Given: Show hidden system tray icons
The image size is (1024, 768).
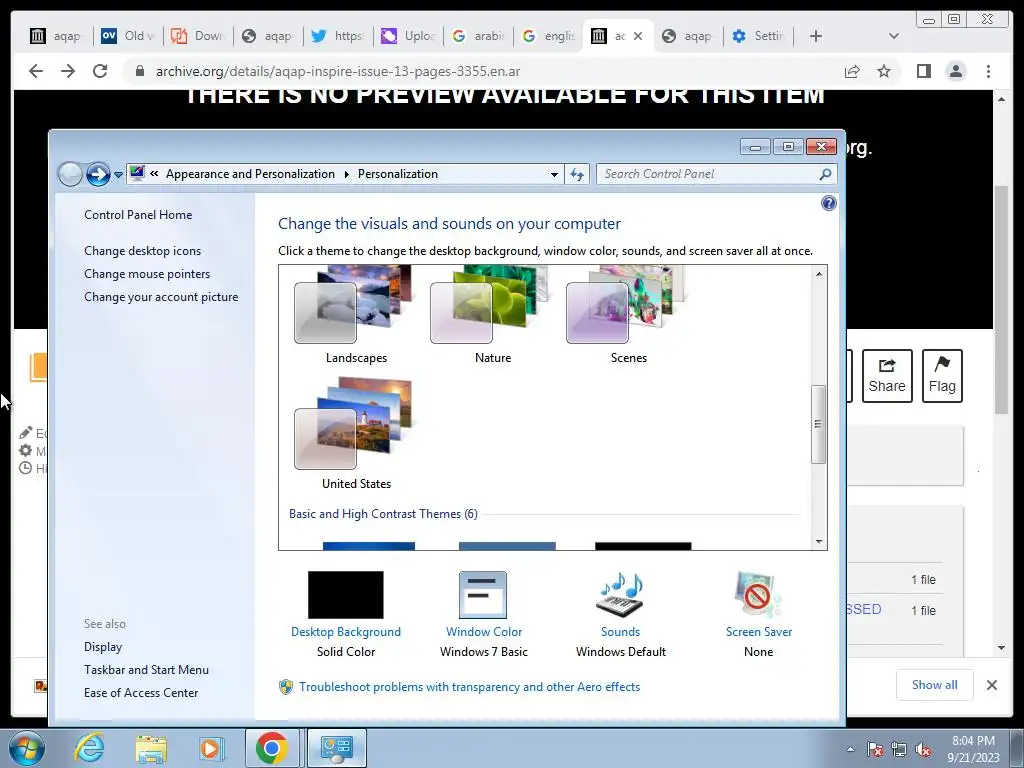Looking at the screenshot, I should coord(850,749).
